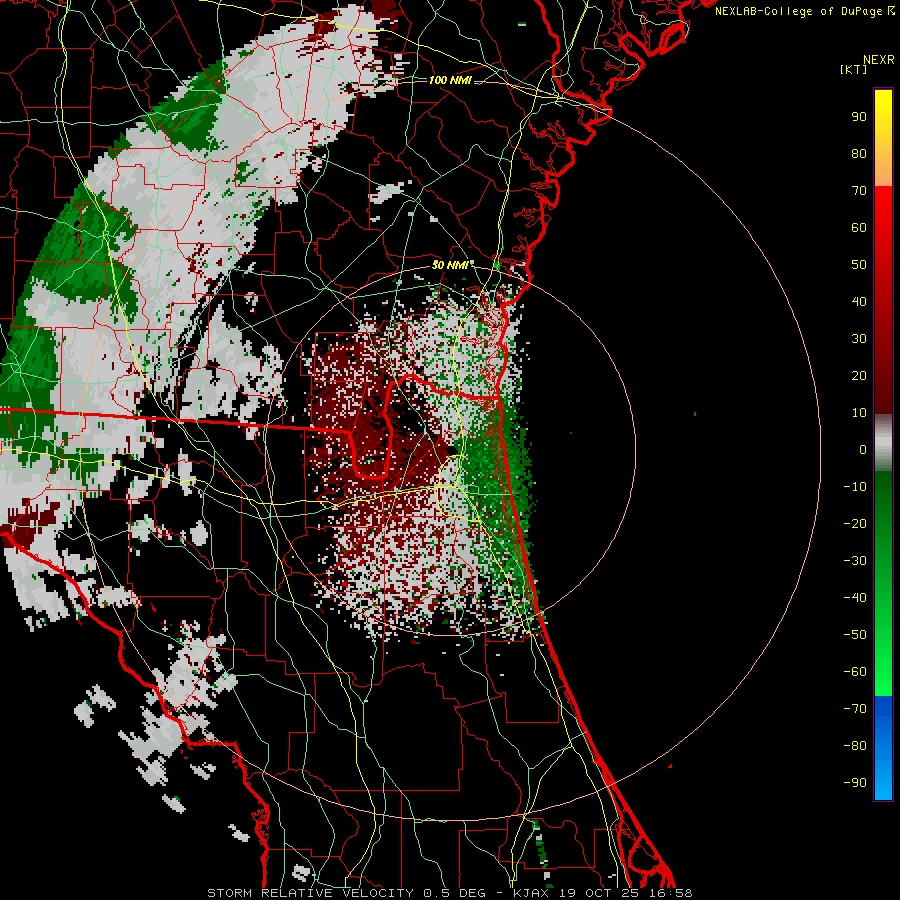Click the '100 NMI' range ring label
Screen dimensions: 900x900
[450, 80]
